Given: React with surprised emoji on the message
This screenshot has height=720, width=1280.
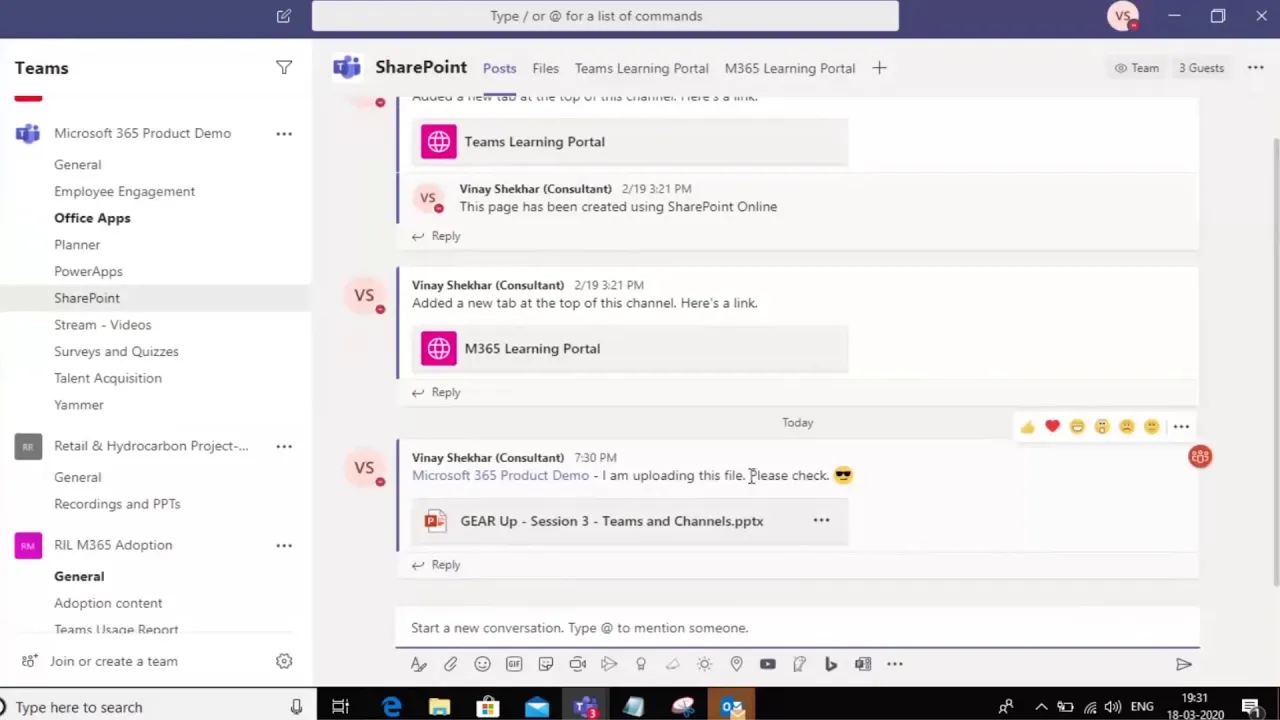Looking at the screenshot, I should (x=1102, y=427).
